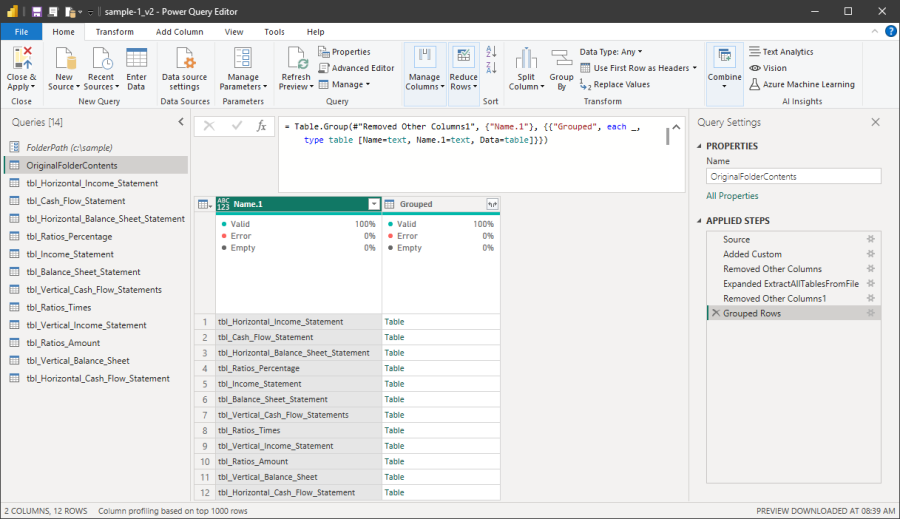Open the File menu
Screen dimensions: 900x519
(21, 32)
